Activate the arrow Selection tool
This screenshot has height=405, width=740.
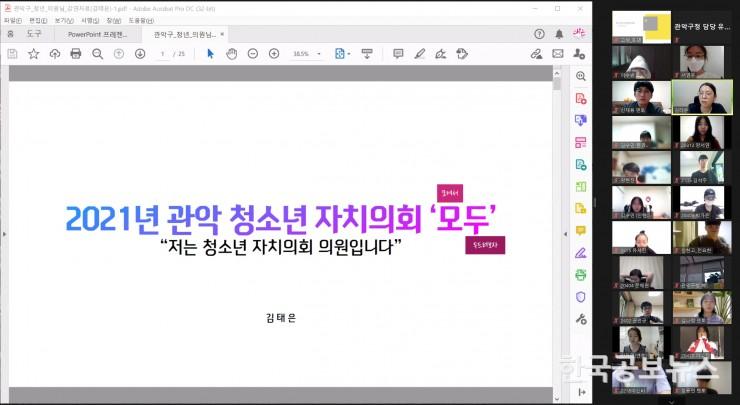(x=210, y=54)
